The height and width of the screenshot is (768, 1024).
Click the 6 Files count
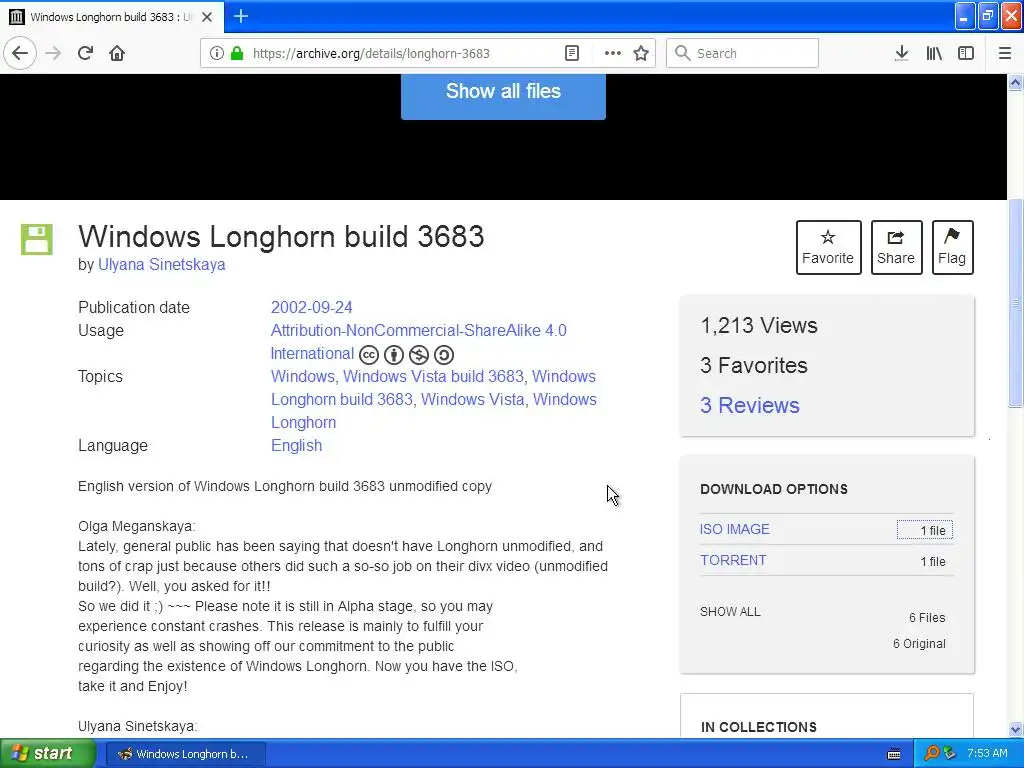(927, 618)
